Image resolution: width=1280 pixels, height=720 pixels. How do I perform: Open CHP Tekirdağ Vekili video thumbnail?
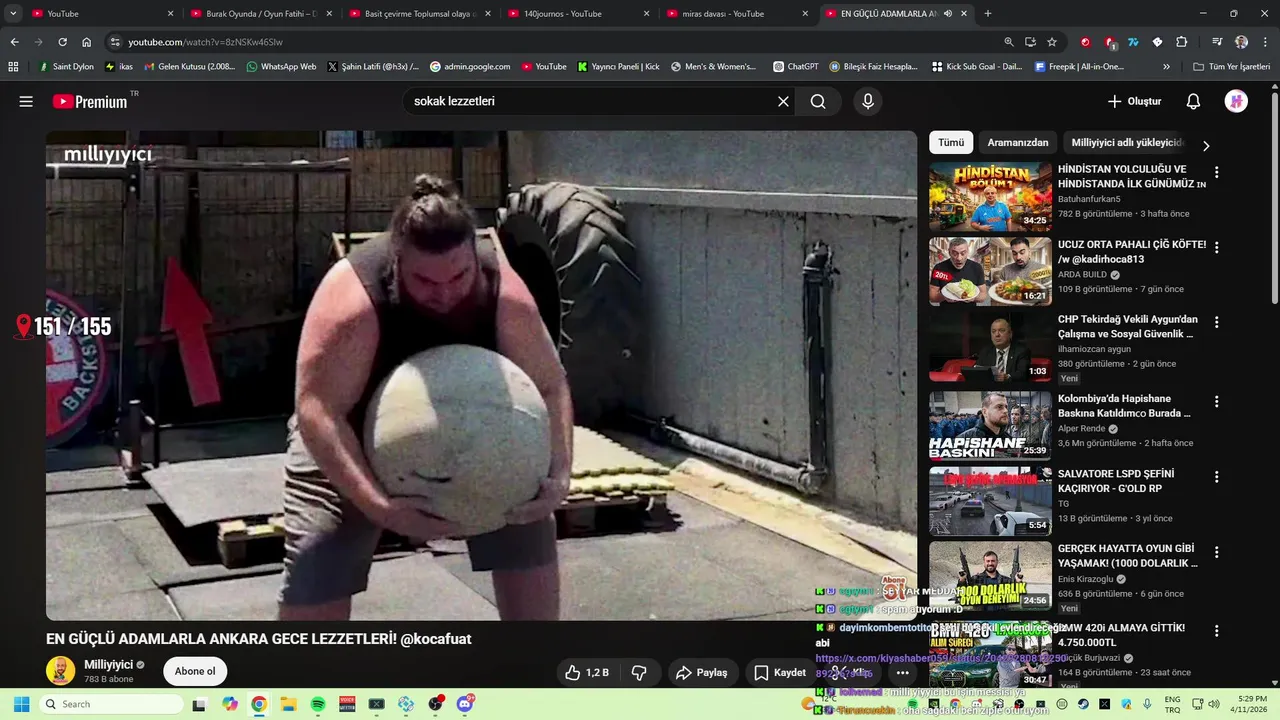point(990,347)
